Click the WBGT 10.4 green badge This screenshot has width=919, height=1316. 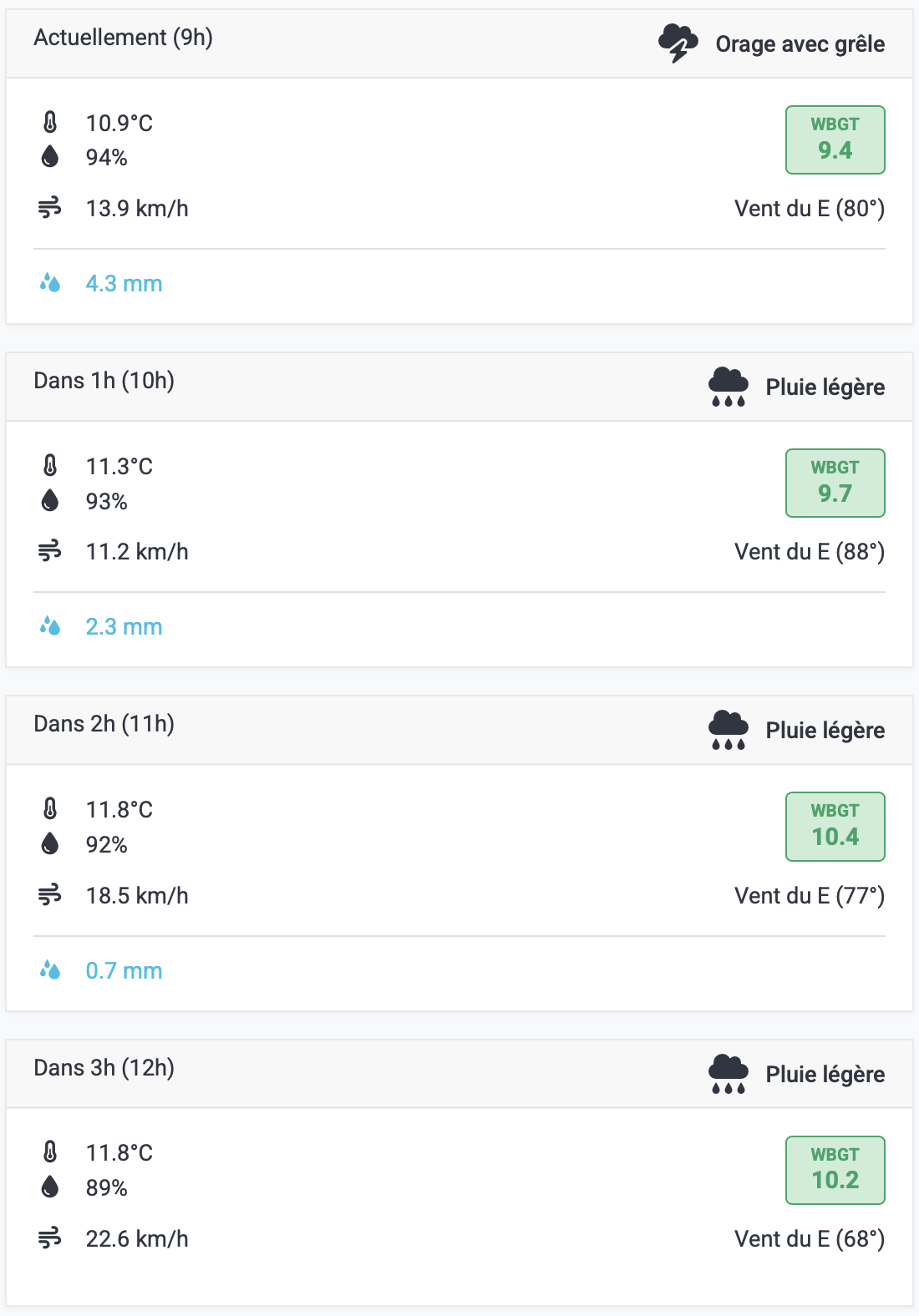point(835,827)
